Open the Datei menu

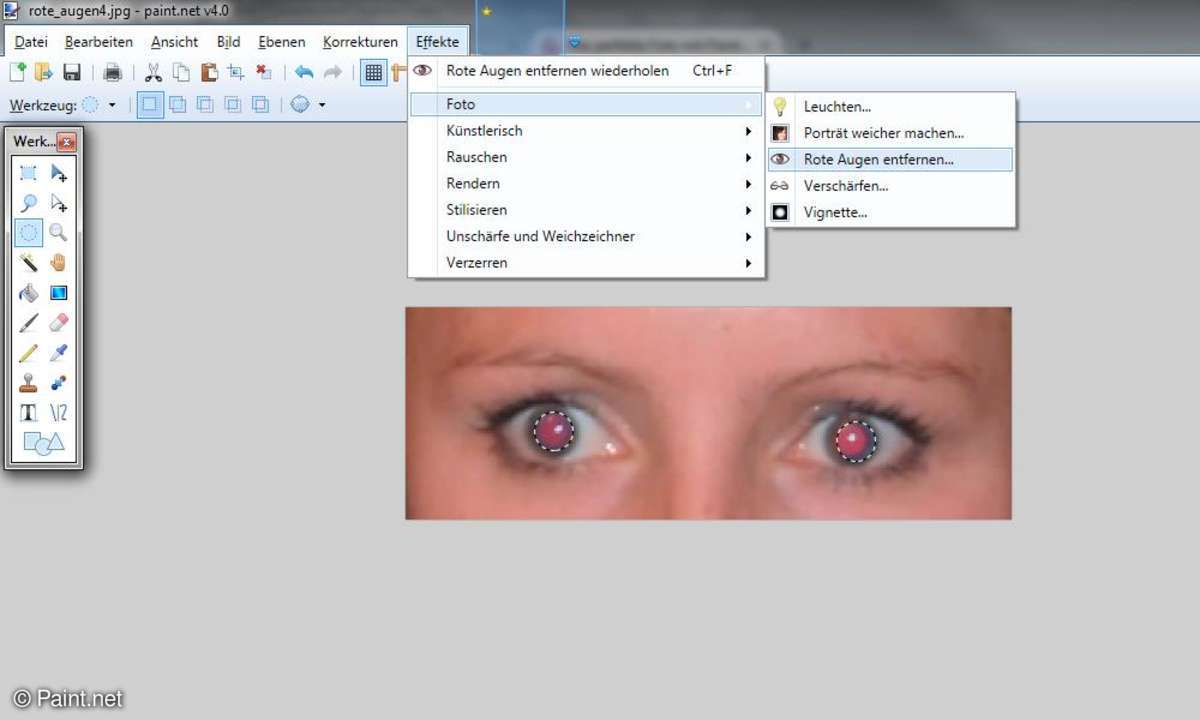point(31,42)
